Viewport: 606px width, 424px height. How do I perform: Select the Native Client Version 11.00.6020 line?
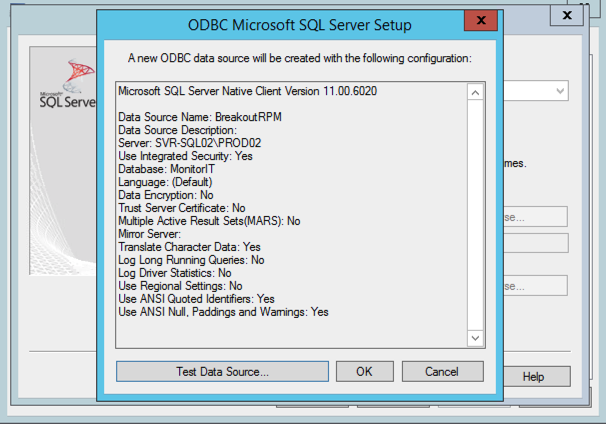point(247,91)
